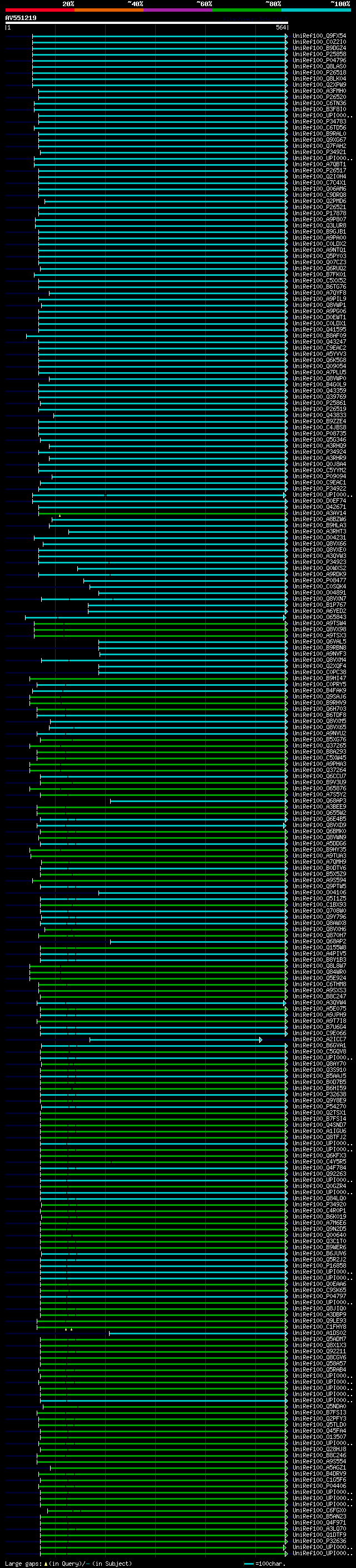Image resolution: width=356 pixels, height=1568 pixels.
Task: Select the UniRef100_P25861 label
Action: coord(319,403)
